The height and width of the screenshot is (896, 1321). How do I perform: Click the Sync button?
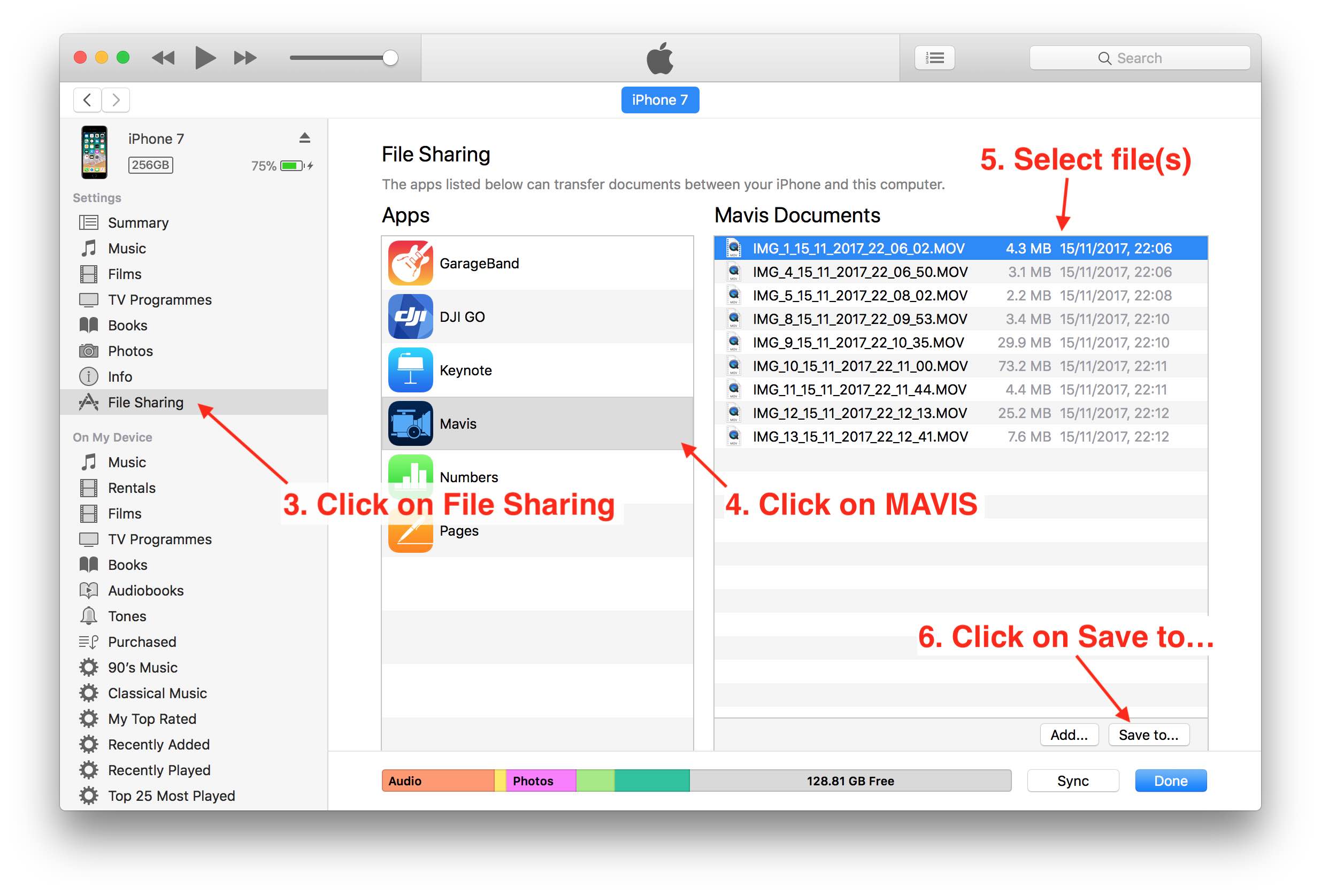tap(1073, 781)
